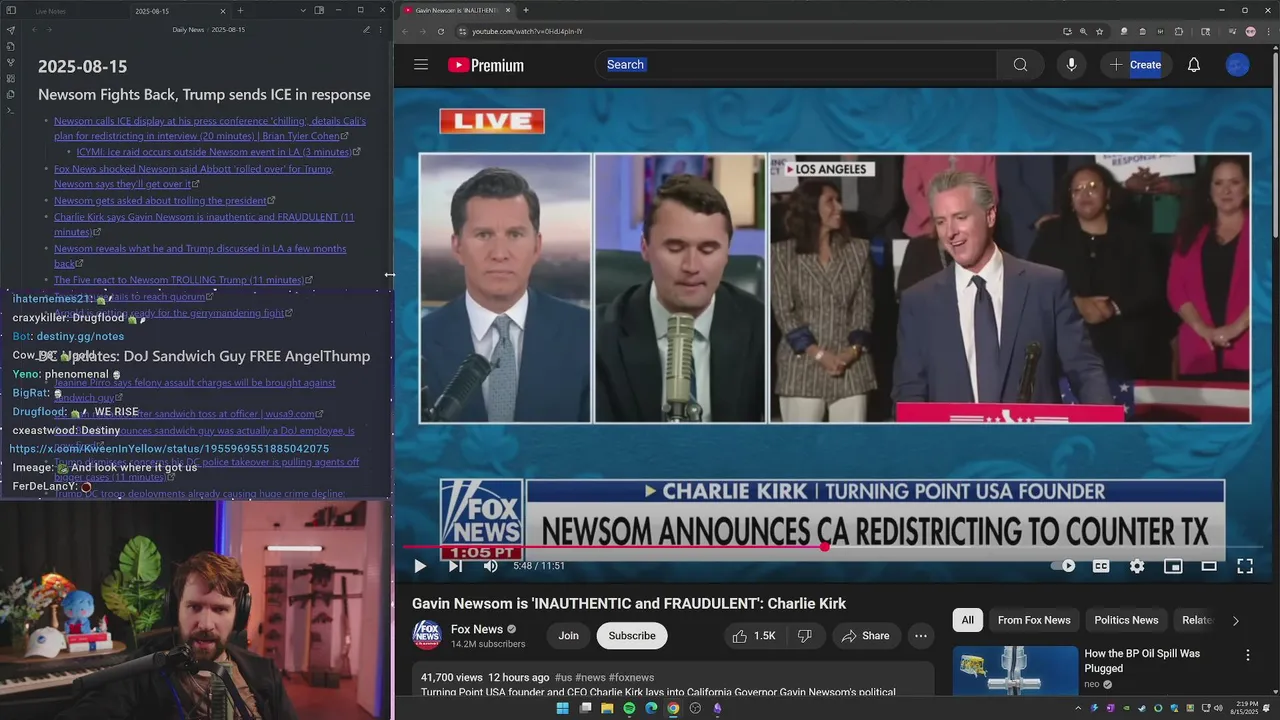The height and width of the screenshot is (720, 1280).
Task: Open more actions ellipsis beside Share
Action: (921, 636)
